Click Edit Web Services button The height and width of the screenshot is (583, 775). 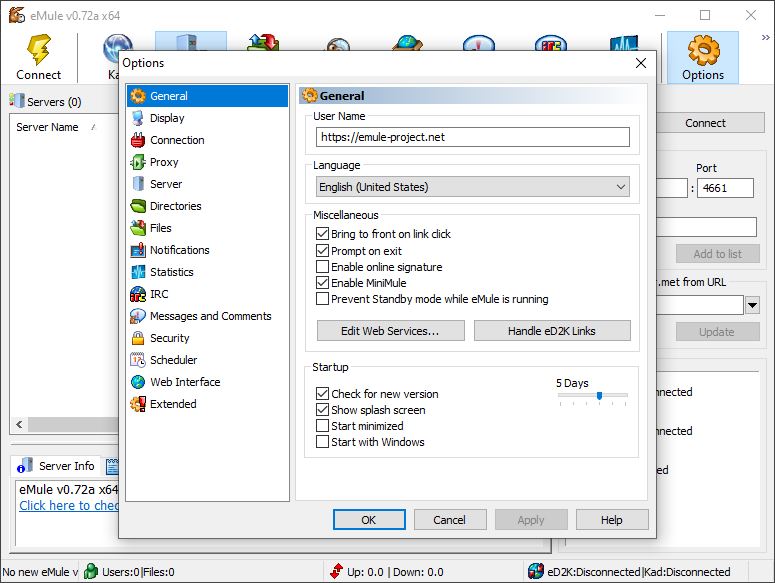pyautogui.click(x=390, y=331)
